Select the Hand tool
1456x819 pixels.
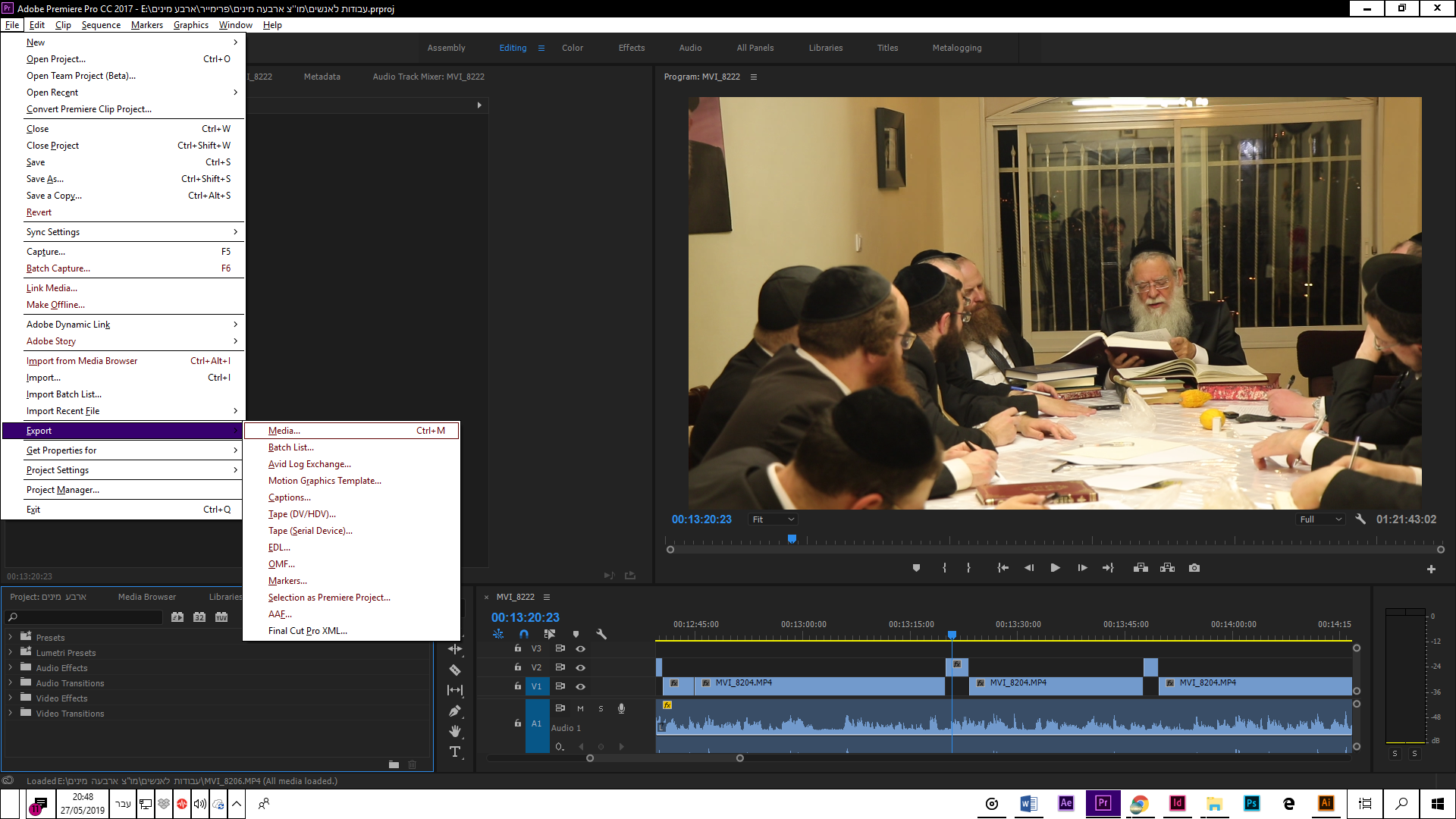click(455, 731)
